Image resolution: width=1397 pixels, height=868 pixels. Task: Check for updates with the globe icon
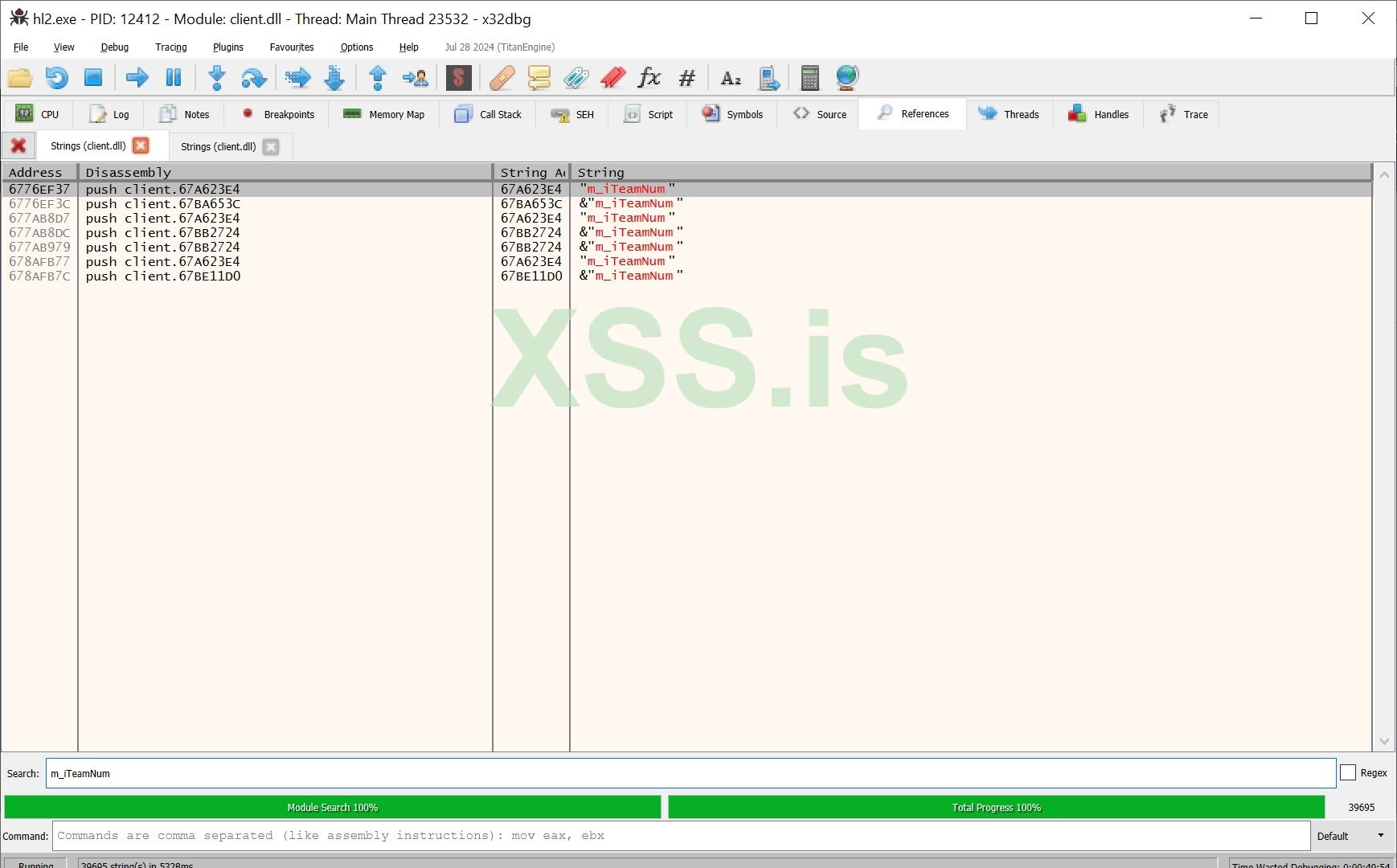click(847, 78)
